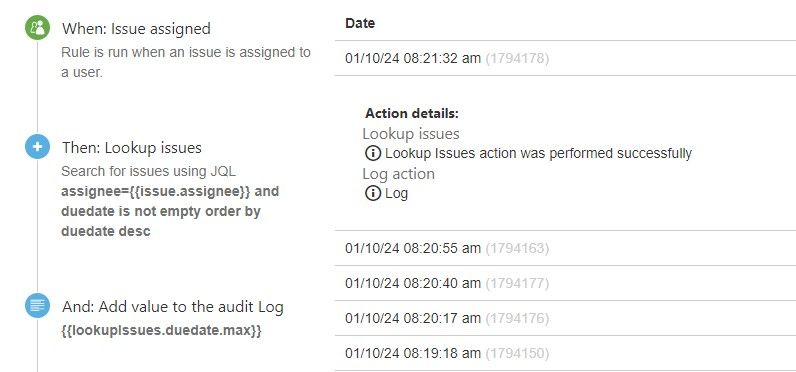Expand the 08:20:17 am audit log entry
Screen dimensions: 796x372
pyautogui.click(x=566, y=318)
